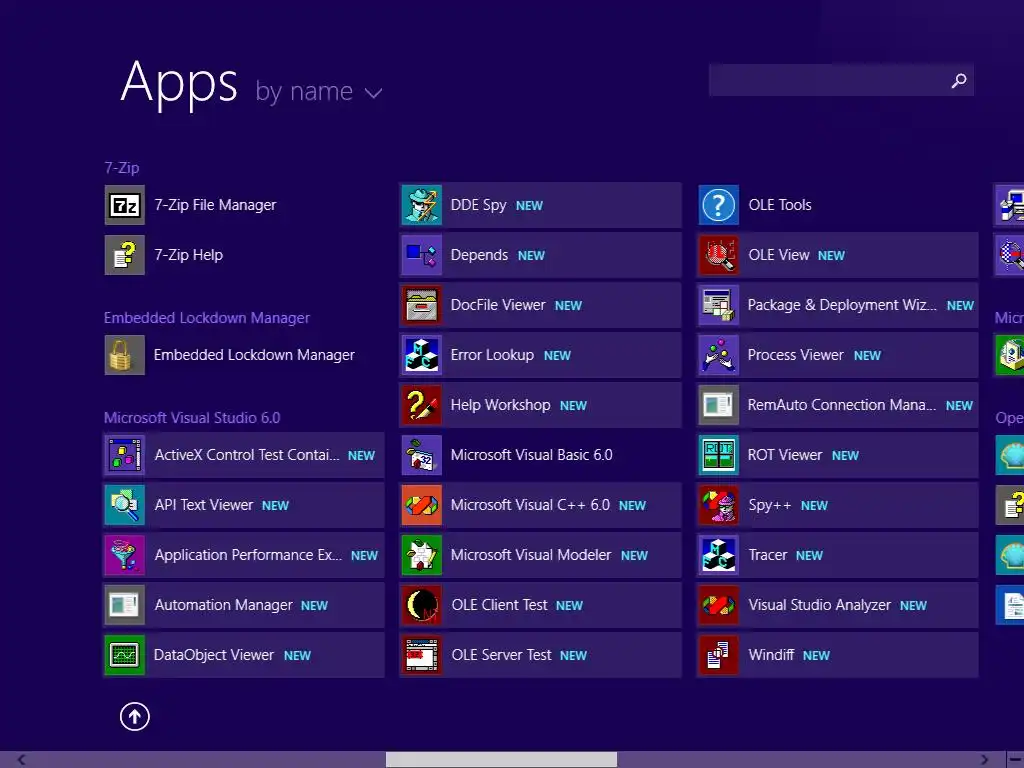
Task: Click the sort chevron next to by name
Action: (374, 93)
